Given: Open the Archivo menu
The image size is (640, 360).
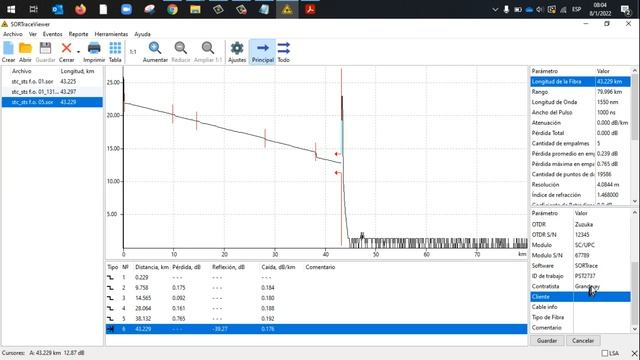Looking at the screenshot, I should pos(13,34).
